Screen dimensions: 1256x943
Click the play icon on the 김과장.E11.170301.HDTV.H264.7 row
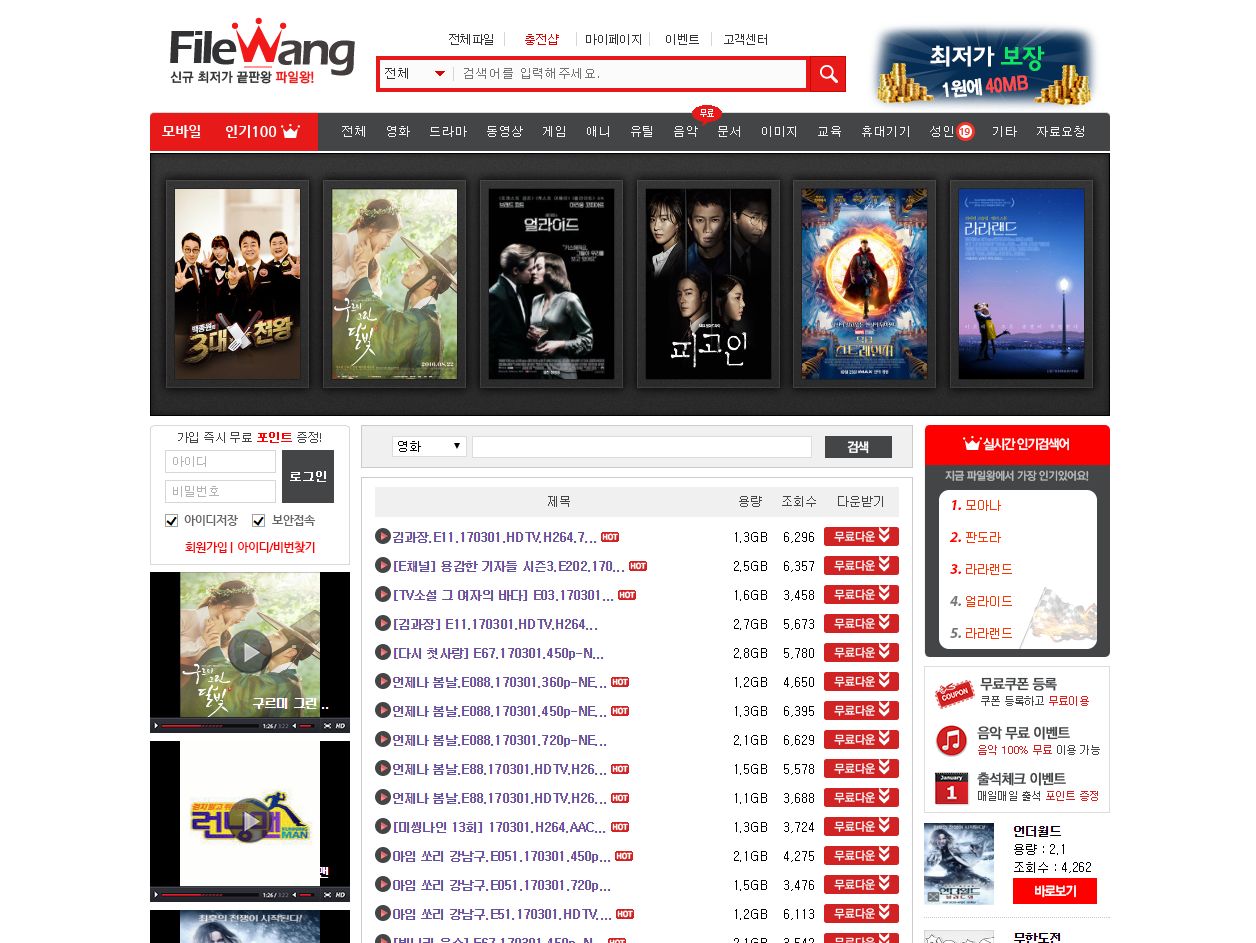pos(382,537)
